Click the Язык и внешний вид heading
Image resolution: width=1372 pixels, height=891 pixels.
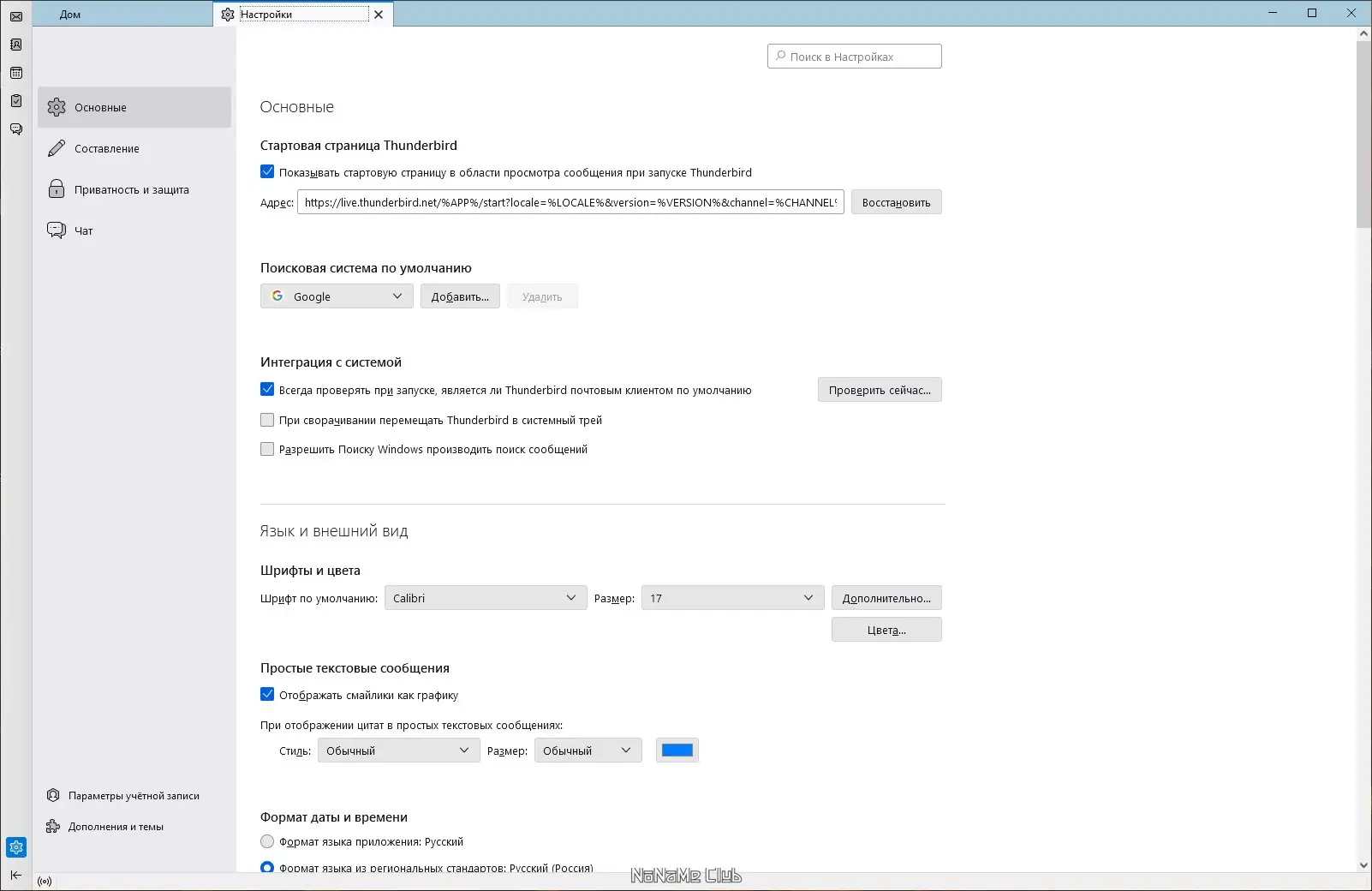pos(334,531)
